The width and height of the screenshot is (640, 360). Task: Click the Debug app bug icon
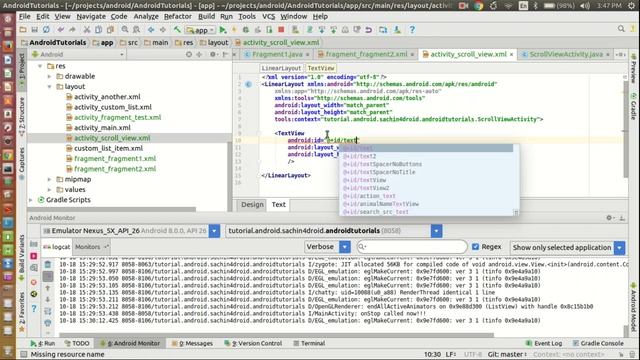coord(246,30)
